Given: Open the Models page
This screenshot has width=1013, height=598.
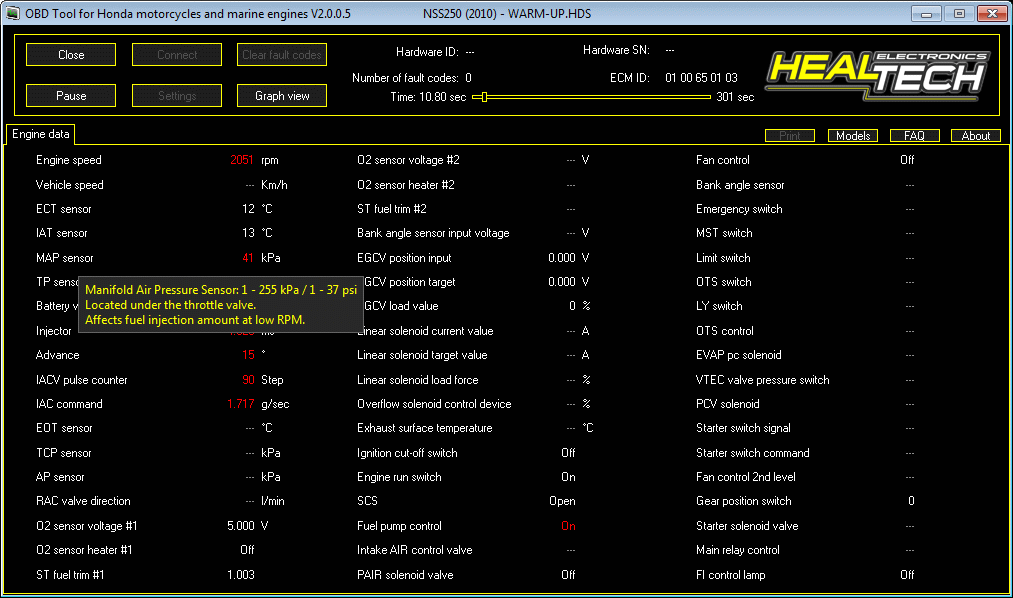Looking at the screenshot, I should click(x=852, y=136).
